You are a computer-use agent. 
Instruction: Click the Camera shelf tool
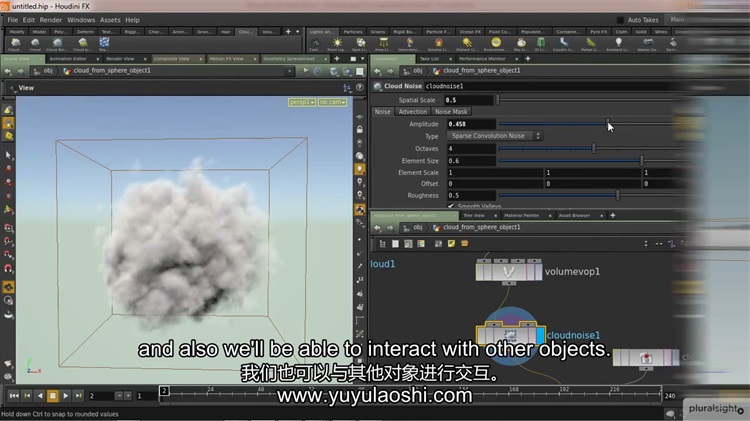(315, 43)
